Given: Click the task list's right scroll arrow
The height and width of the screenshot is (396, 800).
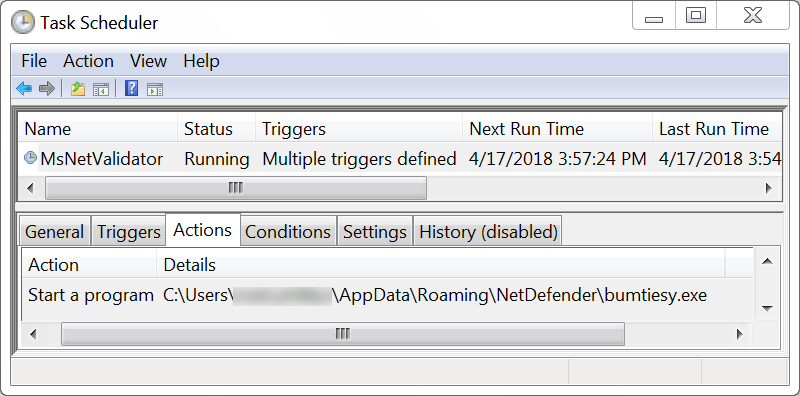Looking at the screenshot, I should pos(769,188).
